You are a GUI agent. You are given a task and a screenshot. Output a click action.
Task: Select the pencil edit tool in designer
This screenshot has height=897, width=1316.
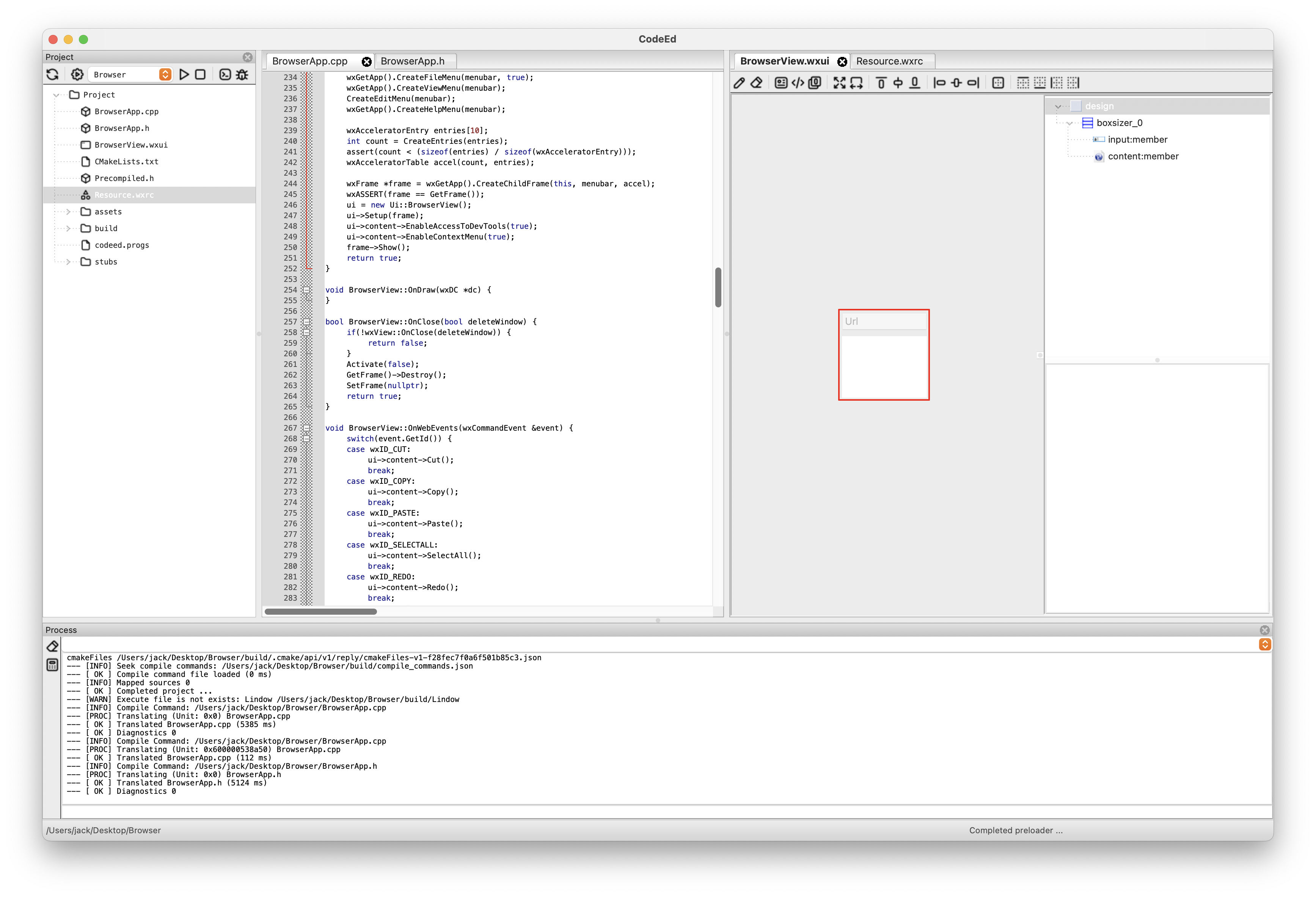tap(739, 83)
